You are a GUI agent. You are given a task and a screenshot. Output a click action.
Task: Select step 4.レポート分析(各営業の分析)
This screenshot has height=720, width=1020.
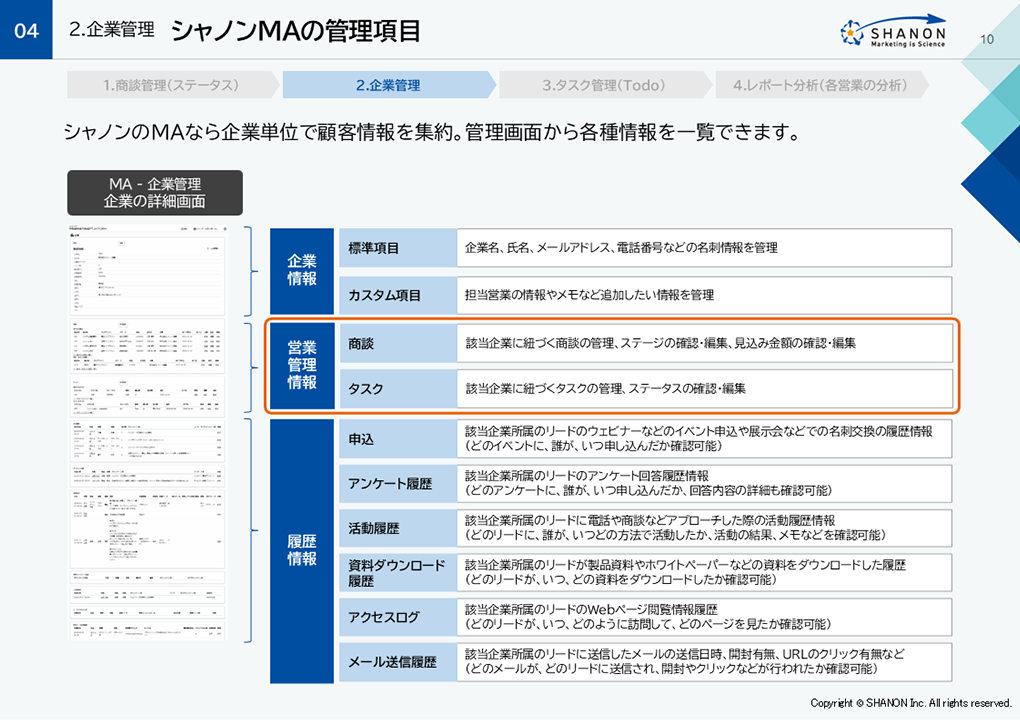tap(820, 85)
